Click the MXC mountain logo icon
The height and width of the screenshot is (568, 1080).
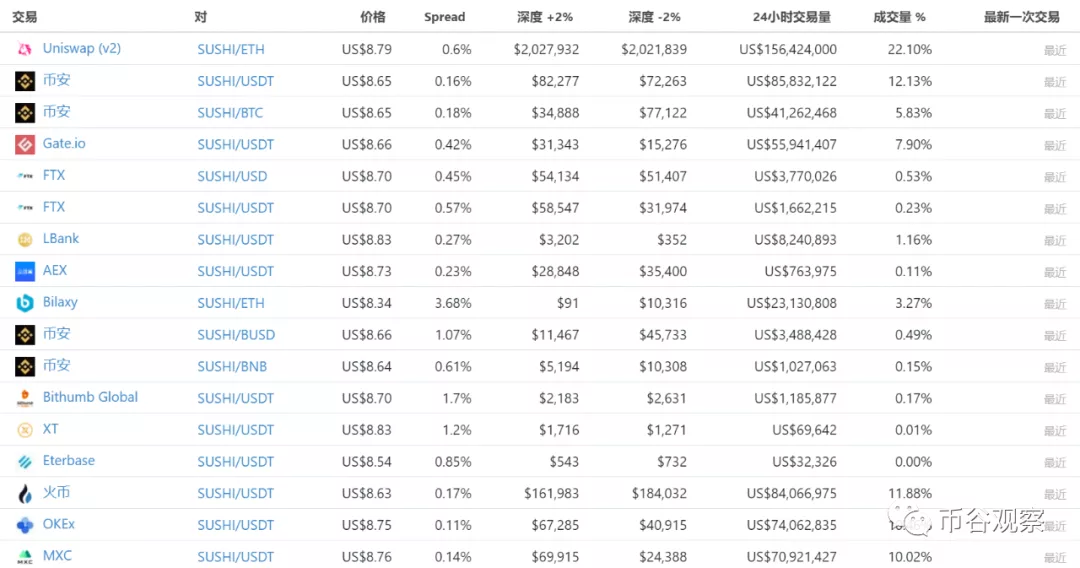tap(25, 556)
